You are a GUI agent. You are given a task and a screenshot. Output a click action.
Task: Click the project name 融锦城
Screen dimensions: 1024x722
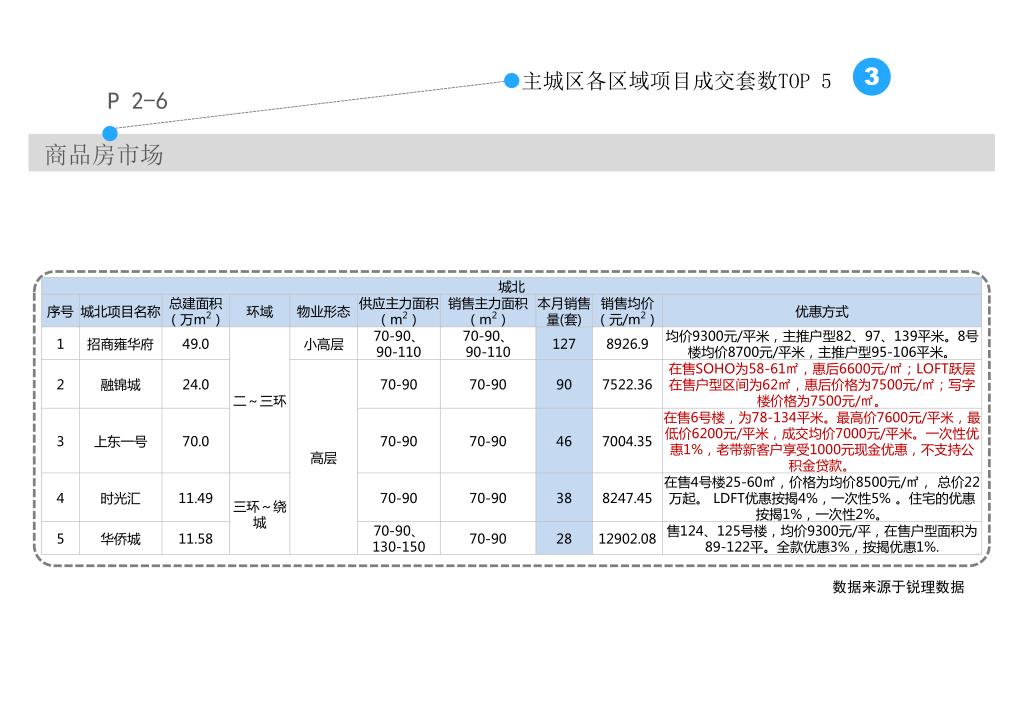(120, 385)
